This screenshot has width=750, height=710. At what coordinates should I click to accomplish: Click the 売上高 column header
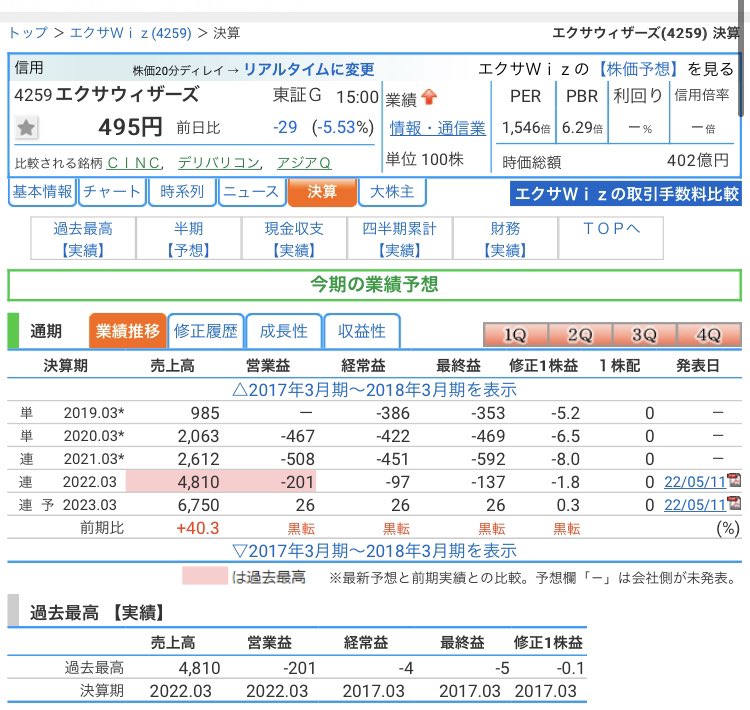pyautogui.click(x=173, y=366)
